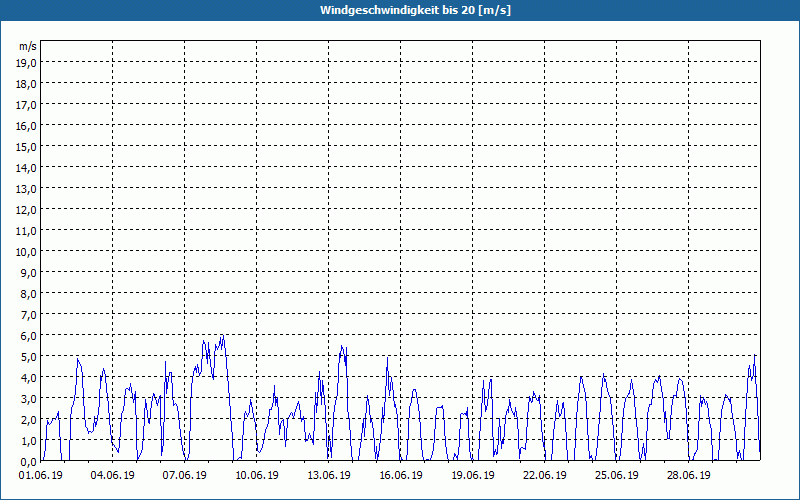Image resolution: width=800 pixels, height=500 pixels.
Task: Select the final peak at the month's end
Action: [755, 356]
